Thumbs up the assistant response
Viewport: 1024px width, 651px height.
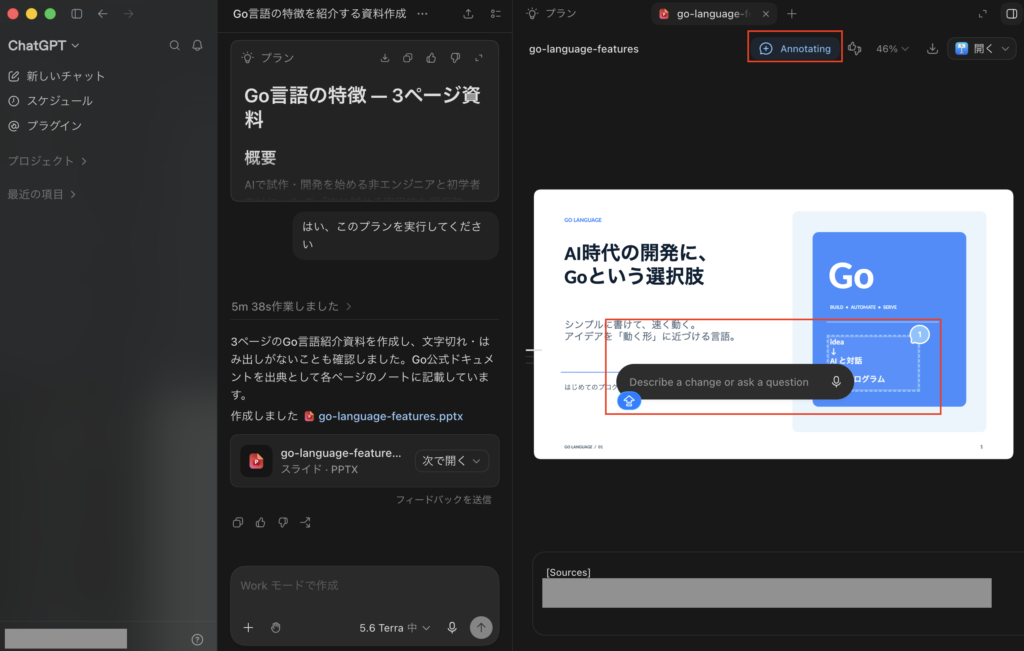pyautogui.click(x=261, y=522)
